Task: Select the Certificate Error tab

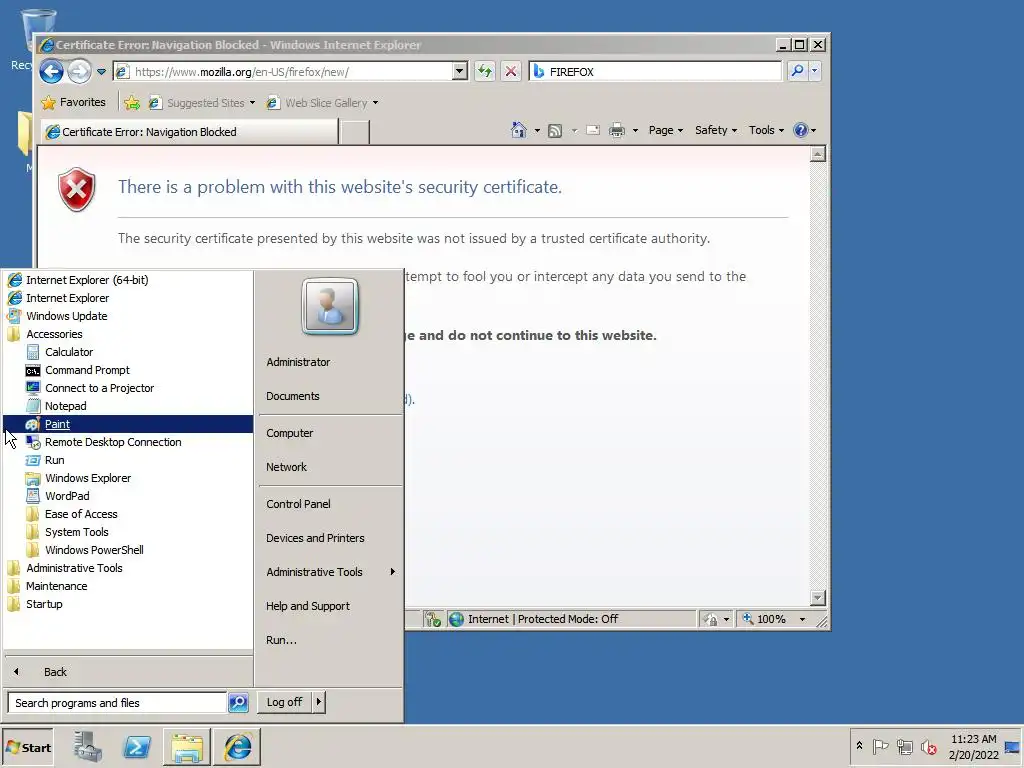Action: click(x=189, y=131)
